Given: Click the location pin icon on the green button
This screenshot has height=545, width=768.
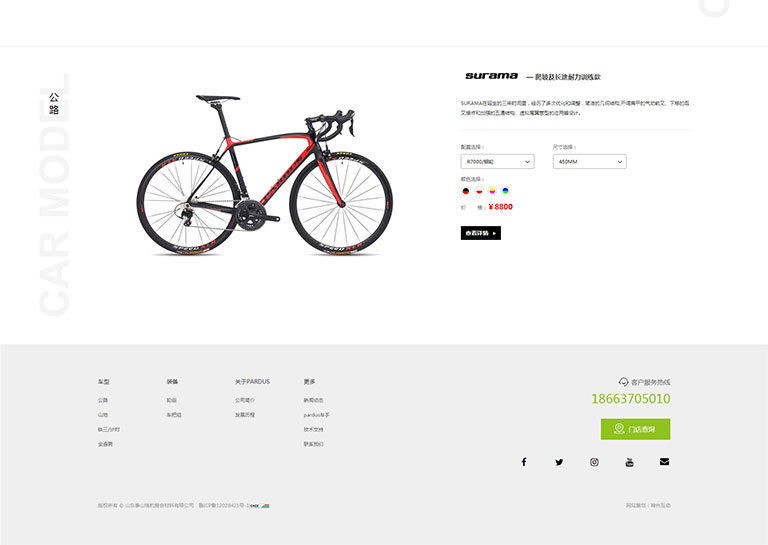Looking at the screenshot, I should [x=619, y=428].
